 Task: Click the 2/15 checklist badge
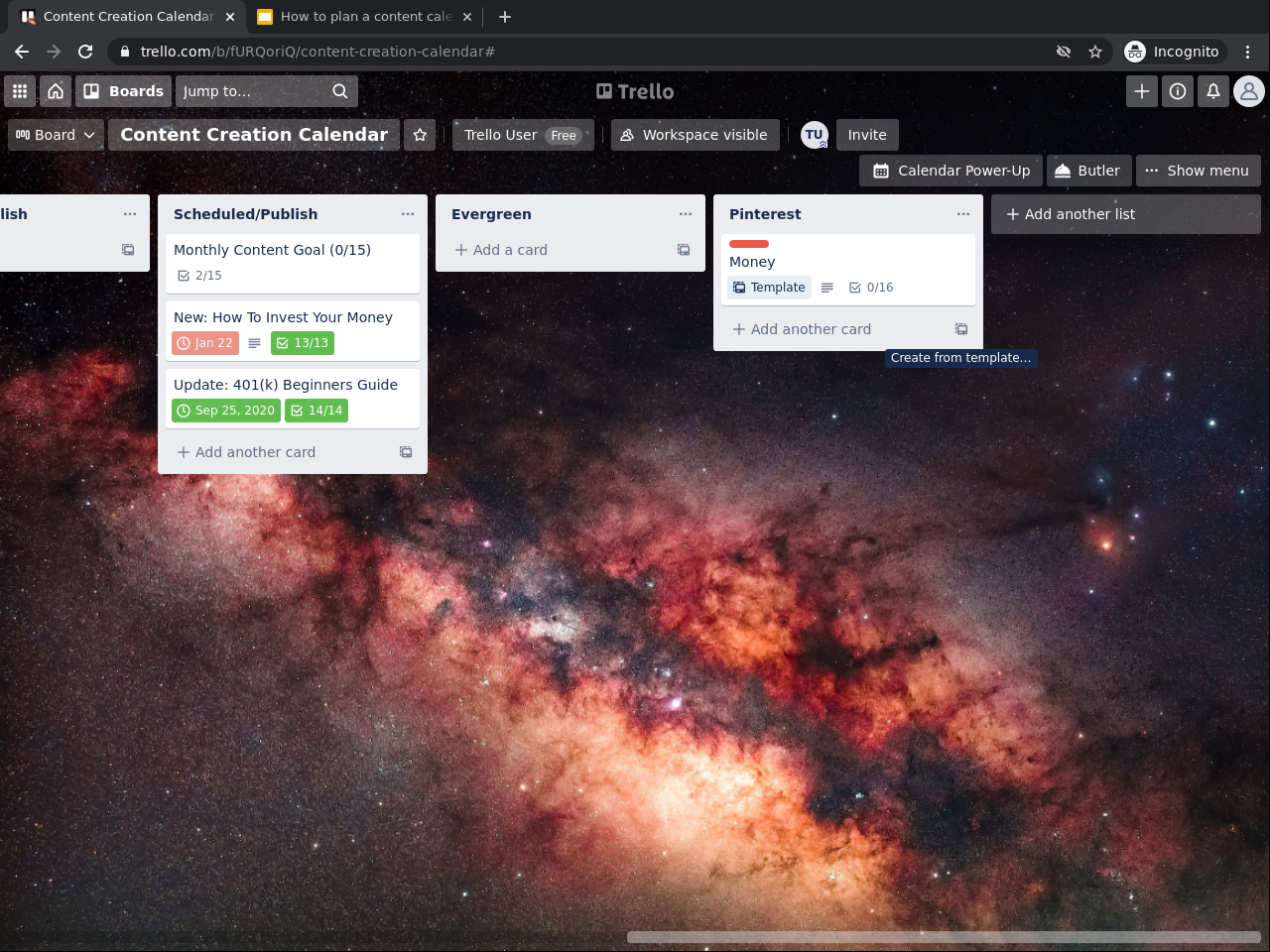[x=199, y=276]
